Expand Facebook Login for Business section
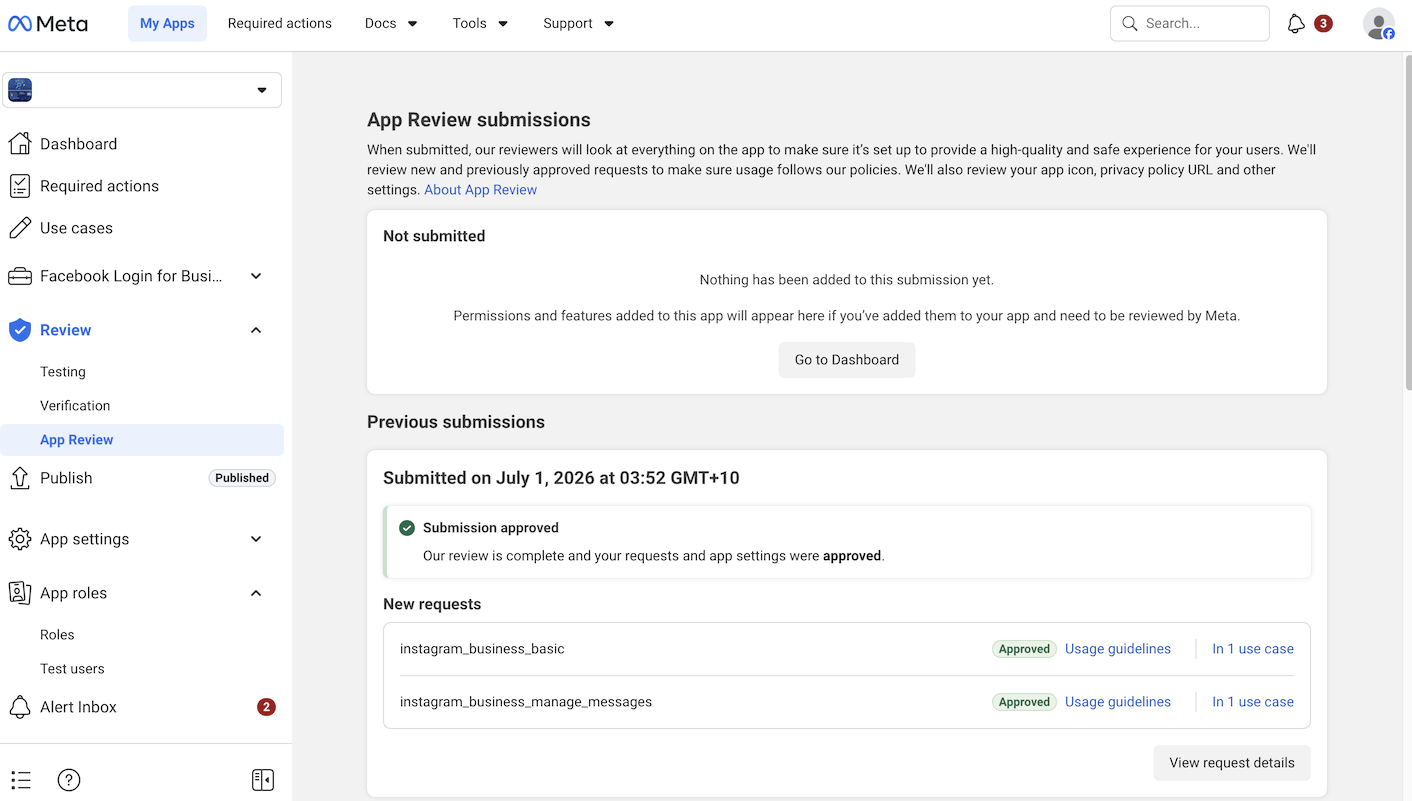Viewport: 1412px width, 801px height. coord(256,276)
